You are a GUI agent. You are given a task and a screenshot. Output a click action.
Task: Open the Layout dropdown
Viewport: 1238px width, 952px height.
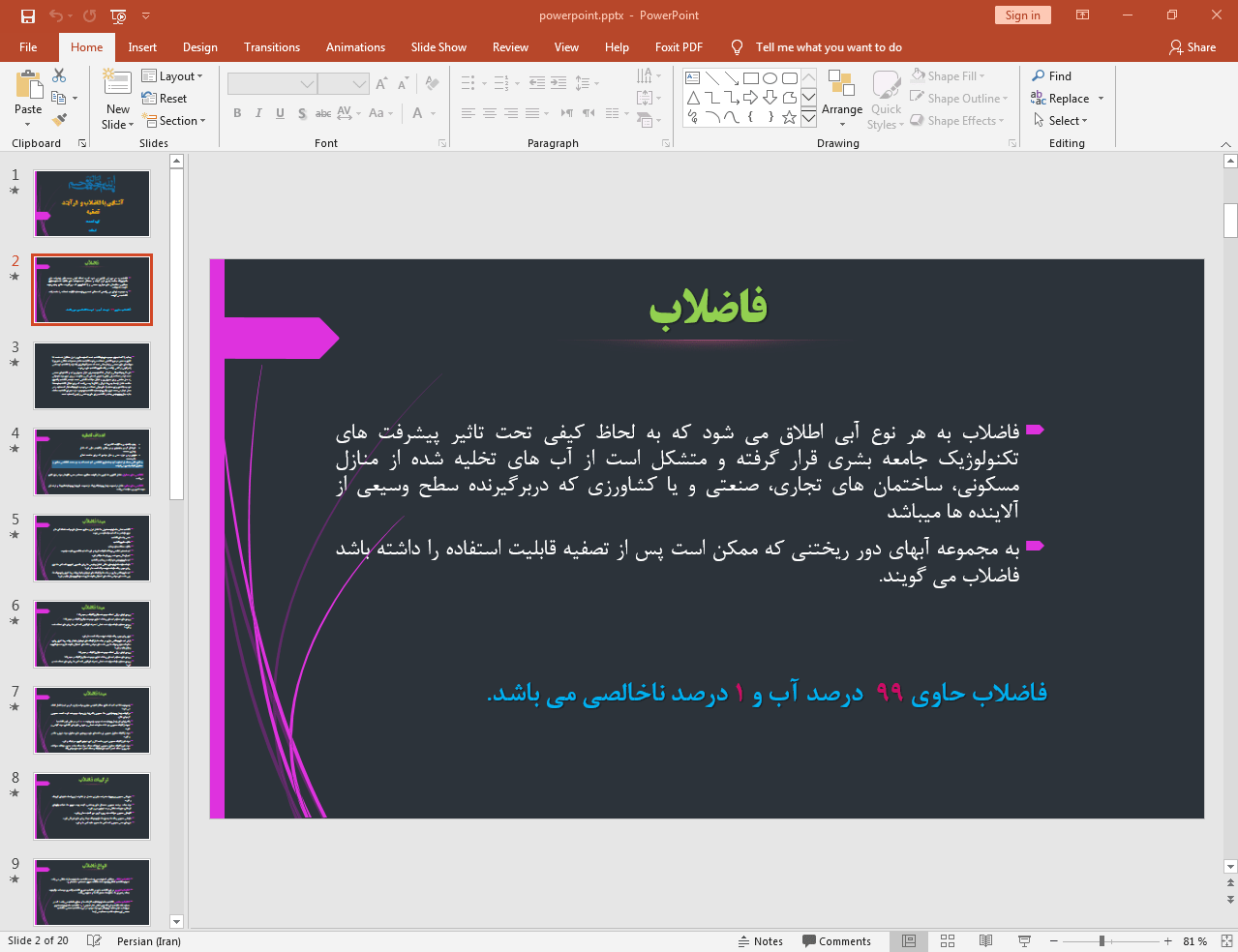click(172, 75)
